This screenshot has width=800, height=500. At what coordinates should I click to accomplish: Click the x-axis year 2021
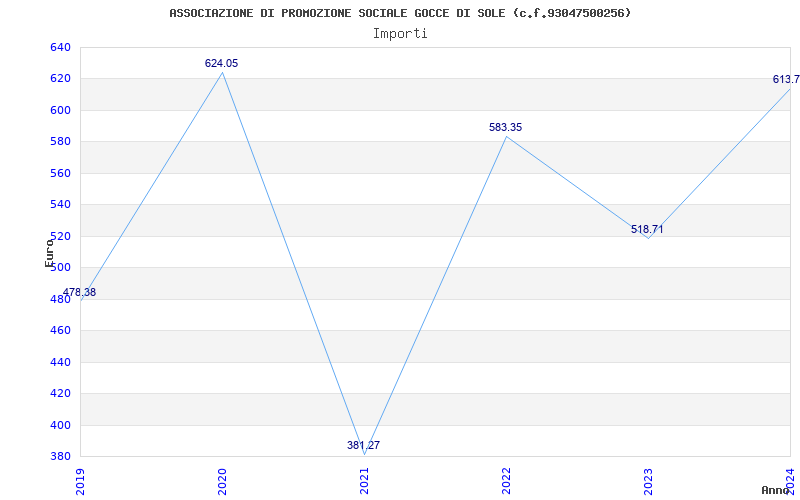pos(364,481)
